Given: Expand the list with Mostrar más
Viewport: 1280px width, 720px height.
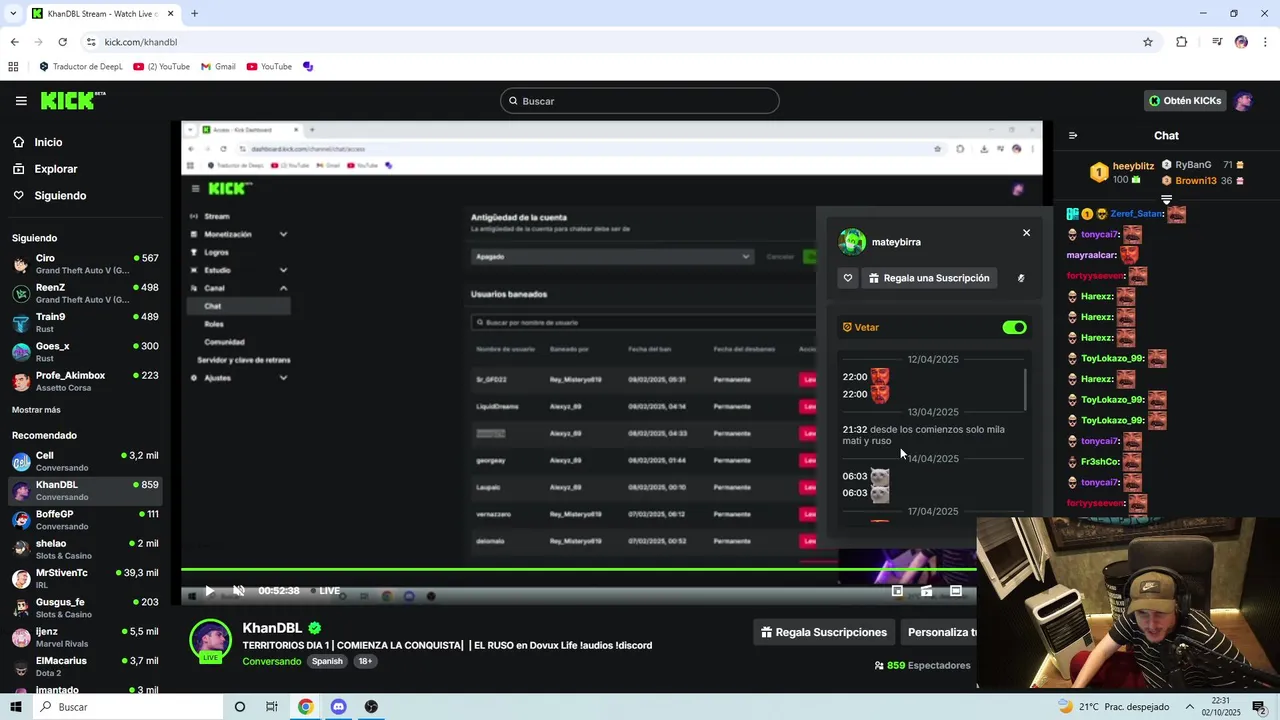Looking at the screenshot, I should 36,410.
